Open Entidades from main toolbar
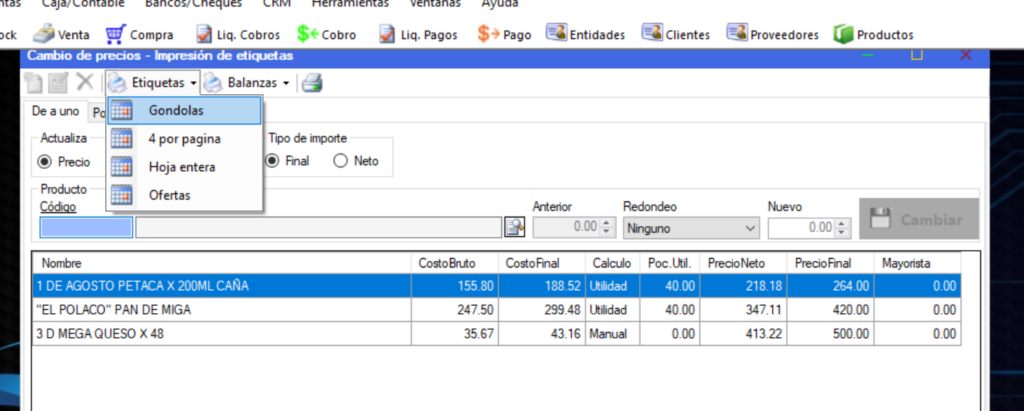 point(585,34)
